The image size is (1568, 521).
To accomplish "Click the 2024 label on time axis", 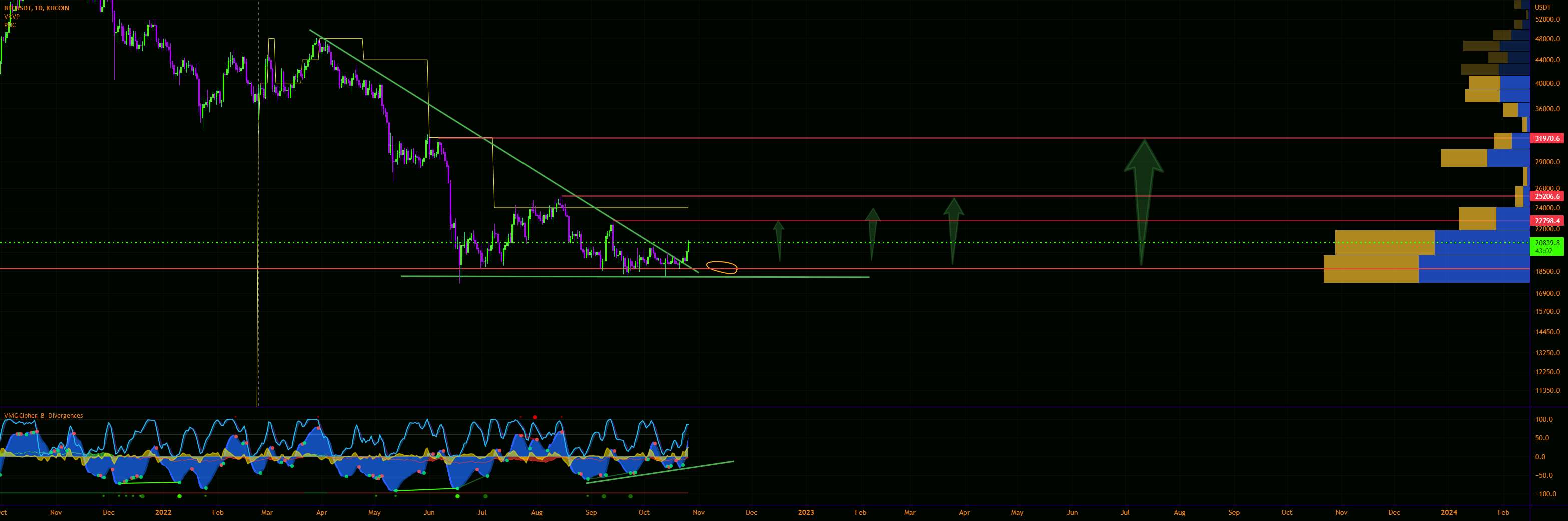I will click(x=1449, y=512).
